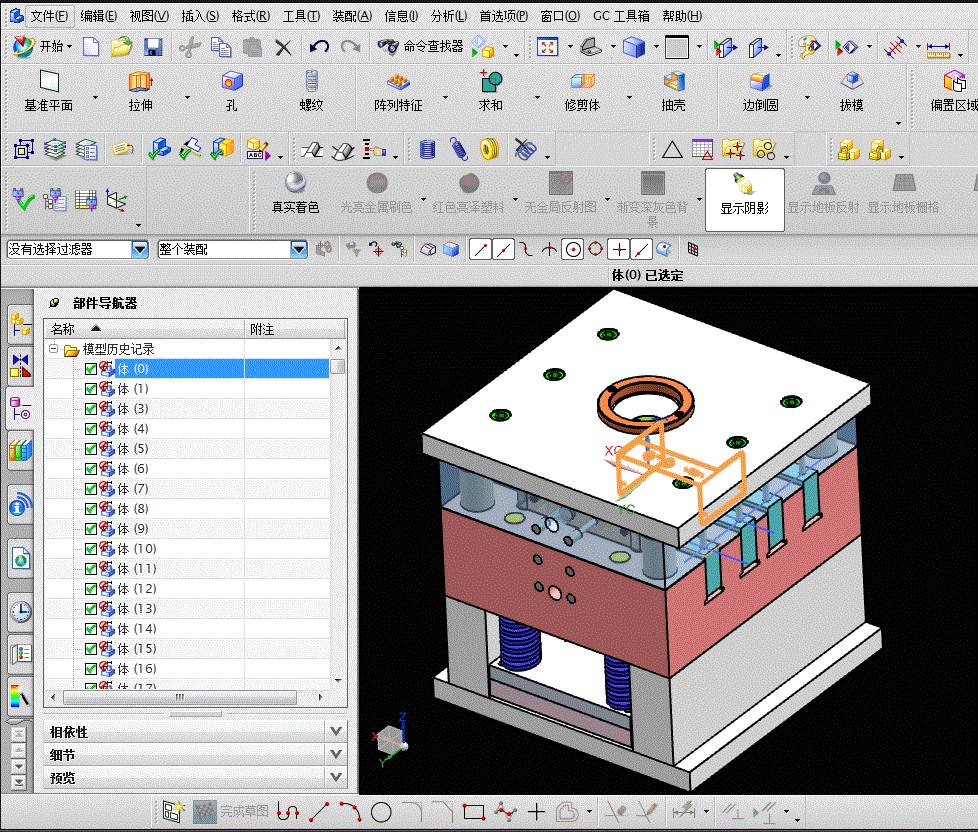Click the 真实着色 rendering icon
Image resolution: width=978 pixels, height=832 pixels.
click(x=295, y=183)
